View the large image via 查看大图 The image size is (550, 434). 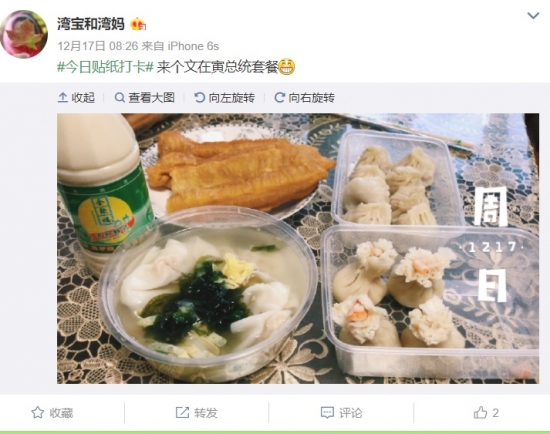(151, 98)
